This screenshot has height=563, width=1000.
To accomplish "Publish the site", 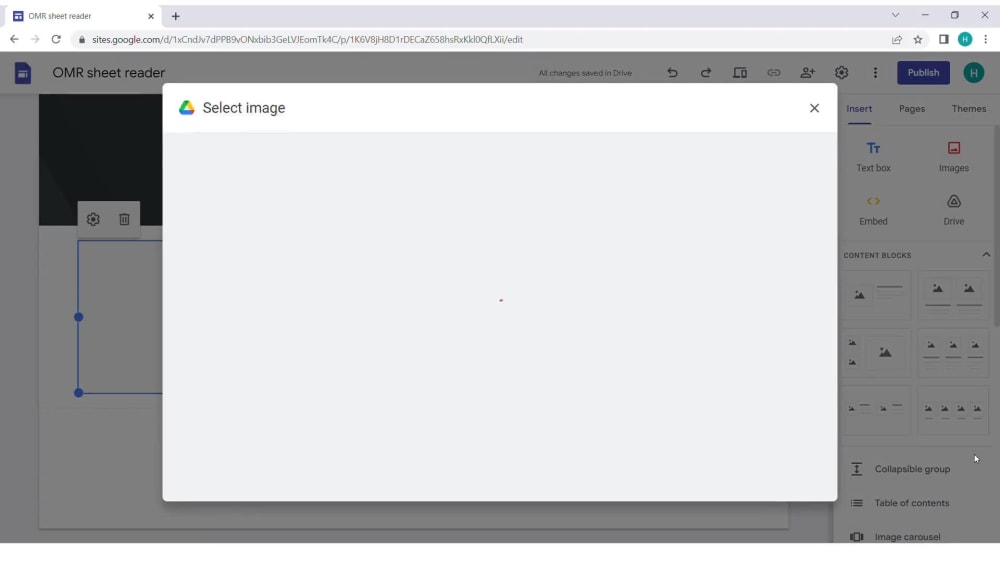I will (923, 73).
